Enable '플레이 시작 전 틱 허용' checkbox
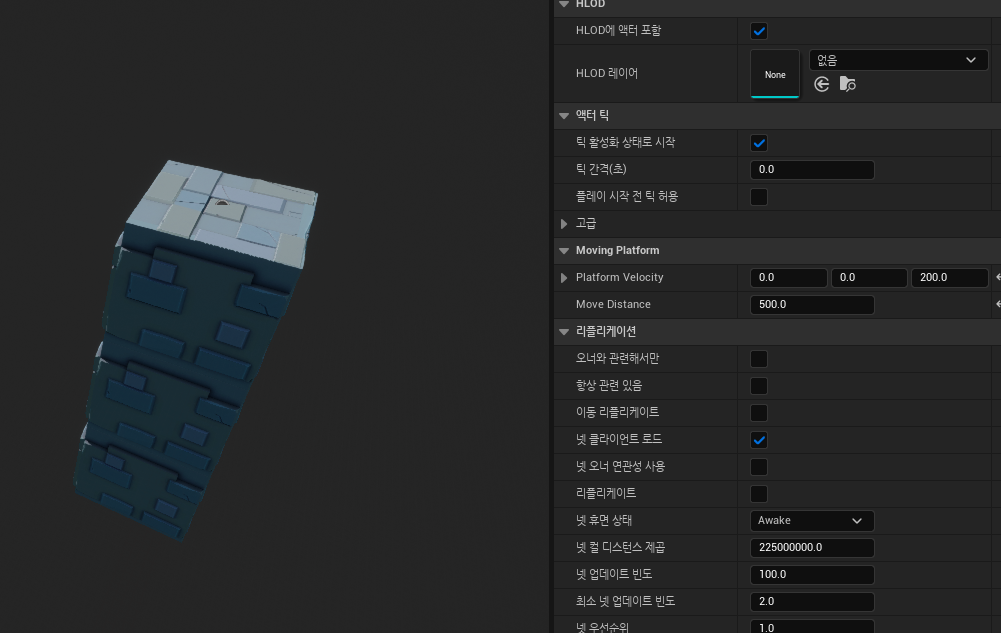The height and width of the screenshot is (633, 1001). point(758,197)
